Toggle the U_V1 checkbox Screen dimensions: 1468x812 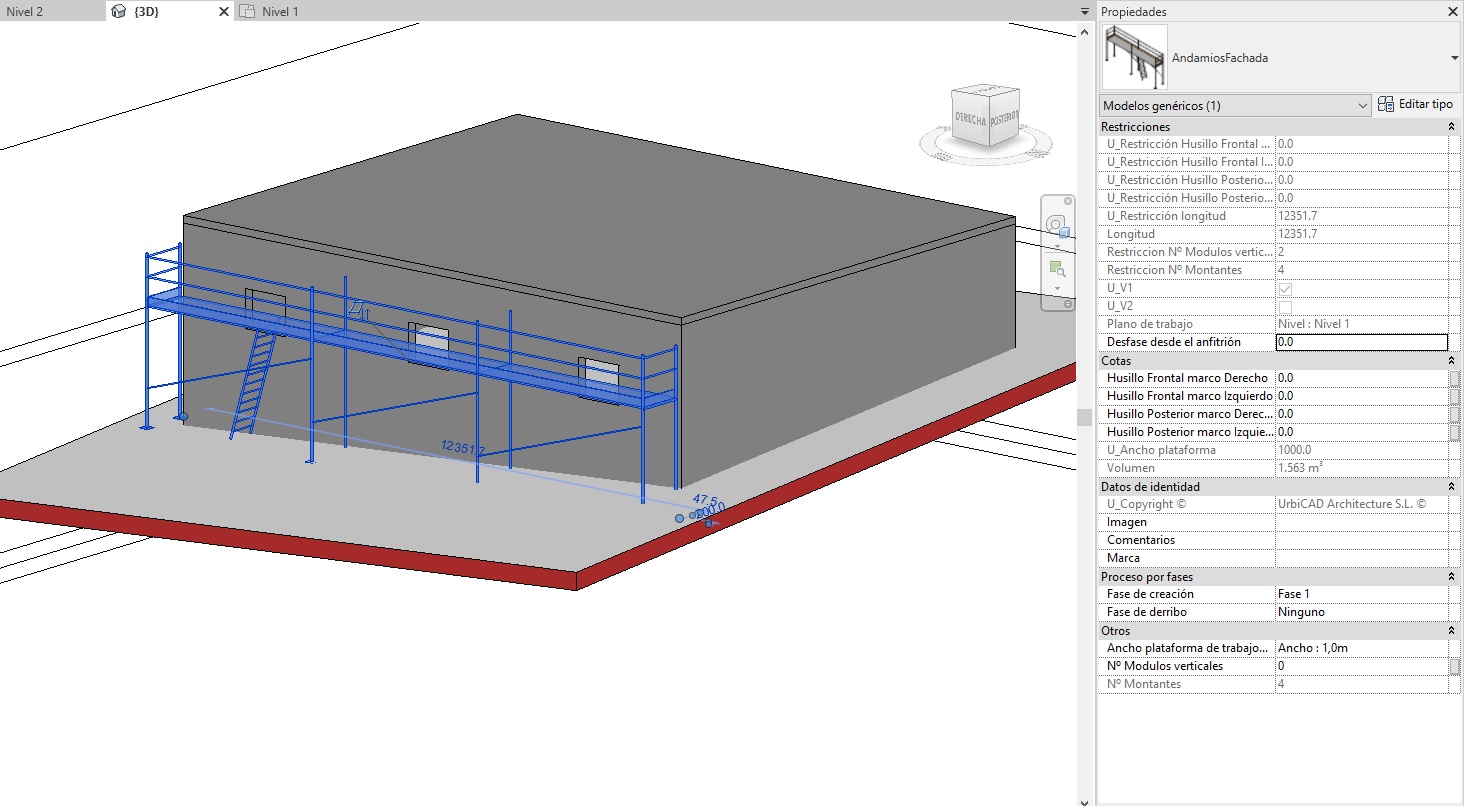1285,288
